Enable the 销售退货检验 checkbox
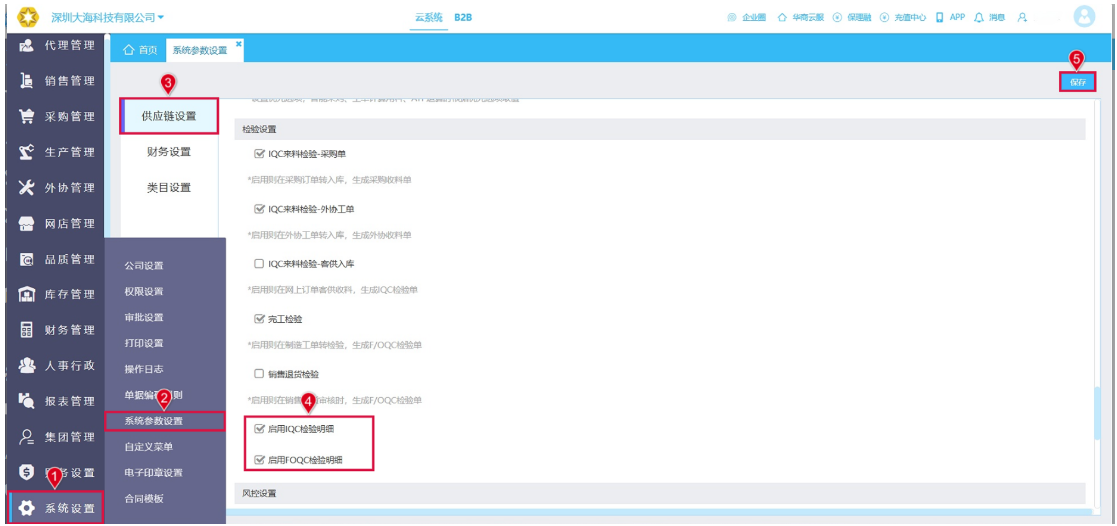The image size is (1117, 526). [259, 373]
